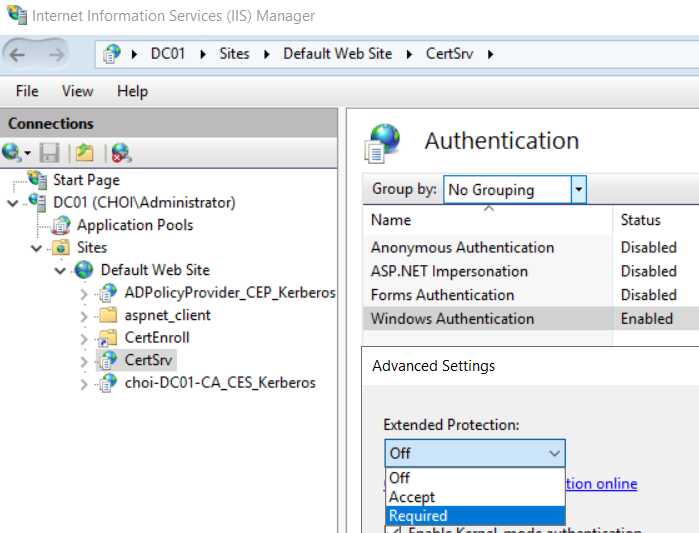This screenshot has width=699, height=533.
Task: Click the Authentication feature globe icon
Action: [382, 144]
